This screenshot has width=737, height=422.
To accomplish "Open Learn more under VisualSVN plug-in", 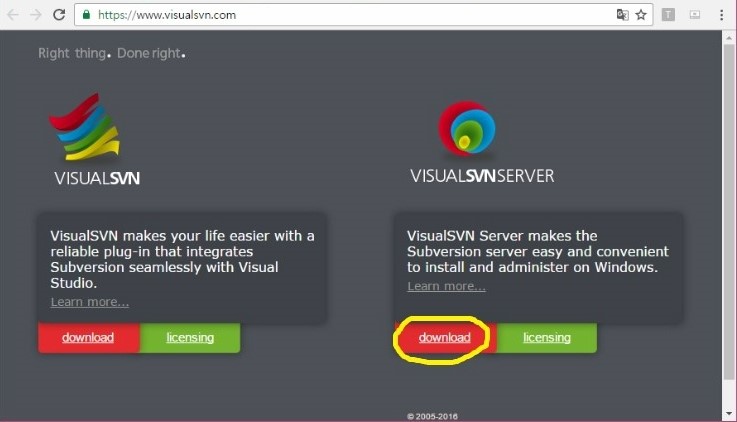I will 89,302.
